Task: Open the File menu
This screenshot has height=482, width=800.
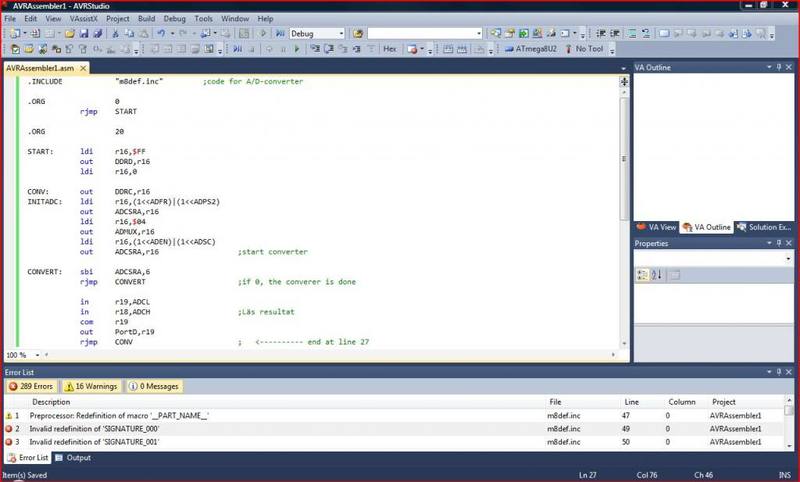Action: [x=10, y=19]
